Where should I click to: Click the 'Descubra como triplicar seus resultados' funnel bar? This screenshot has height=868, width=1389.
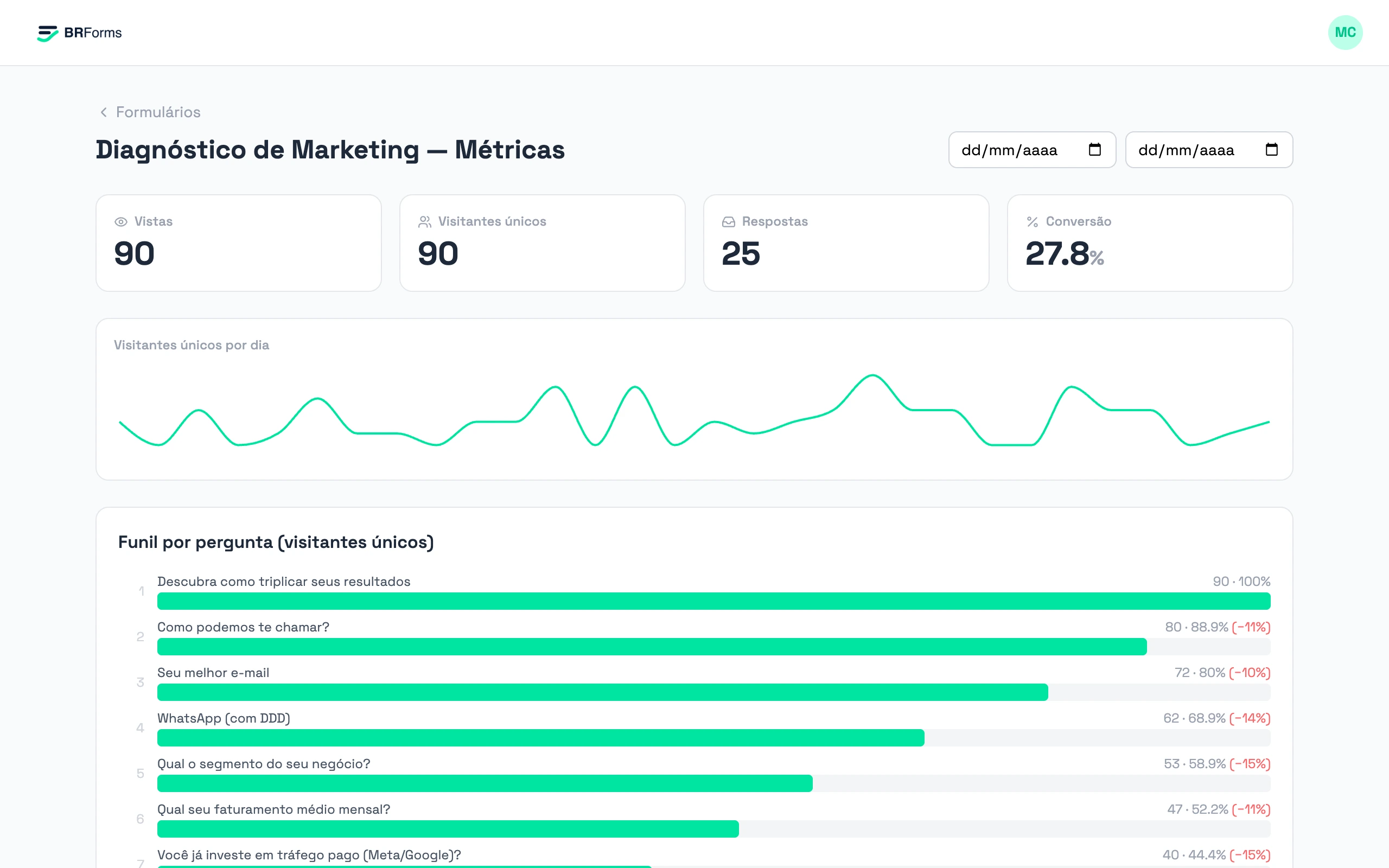(x=713, y=601)
